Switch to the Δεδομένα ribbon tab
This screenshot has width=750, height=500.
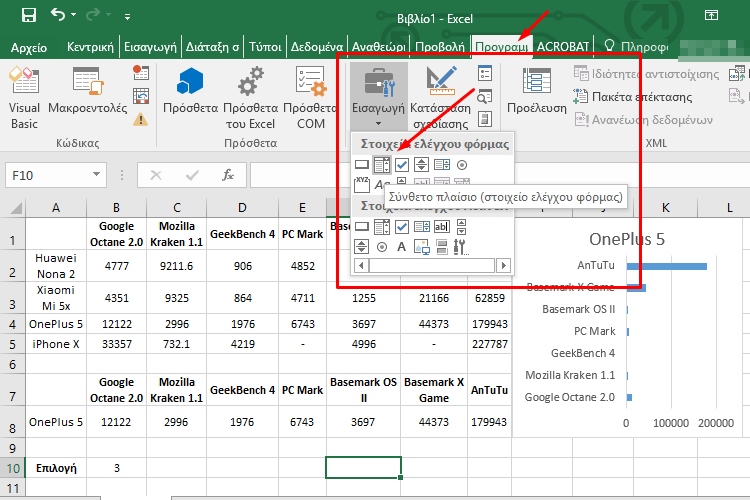pos(316,46)
